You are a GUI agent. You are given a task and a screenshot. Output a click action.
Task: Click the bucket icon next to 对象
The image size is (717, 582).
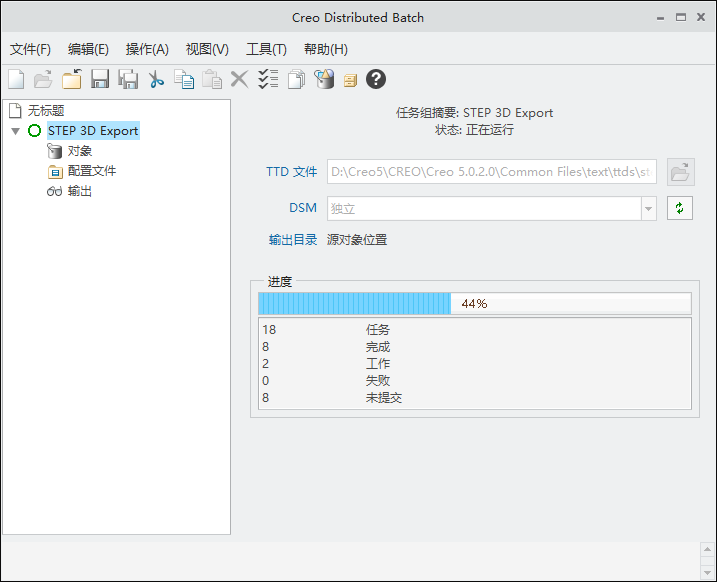click(x=54, y=151)
